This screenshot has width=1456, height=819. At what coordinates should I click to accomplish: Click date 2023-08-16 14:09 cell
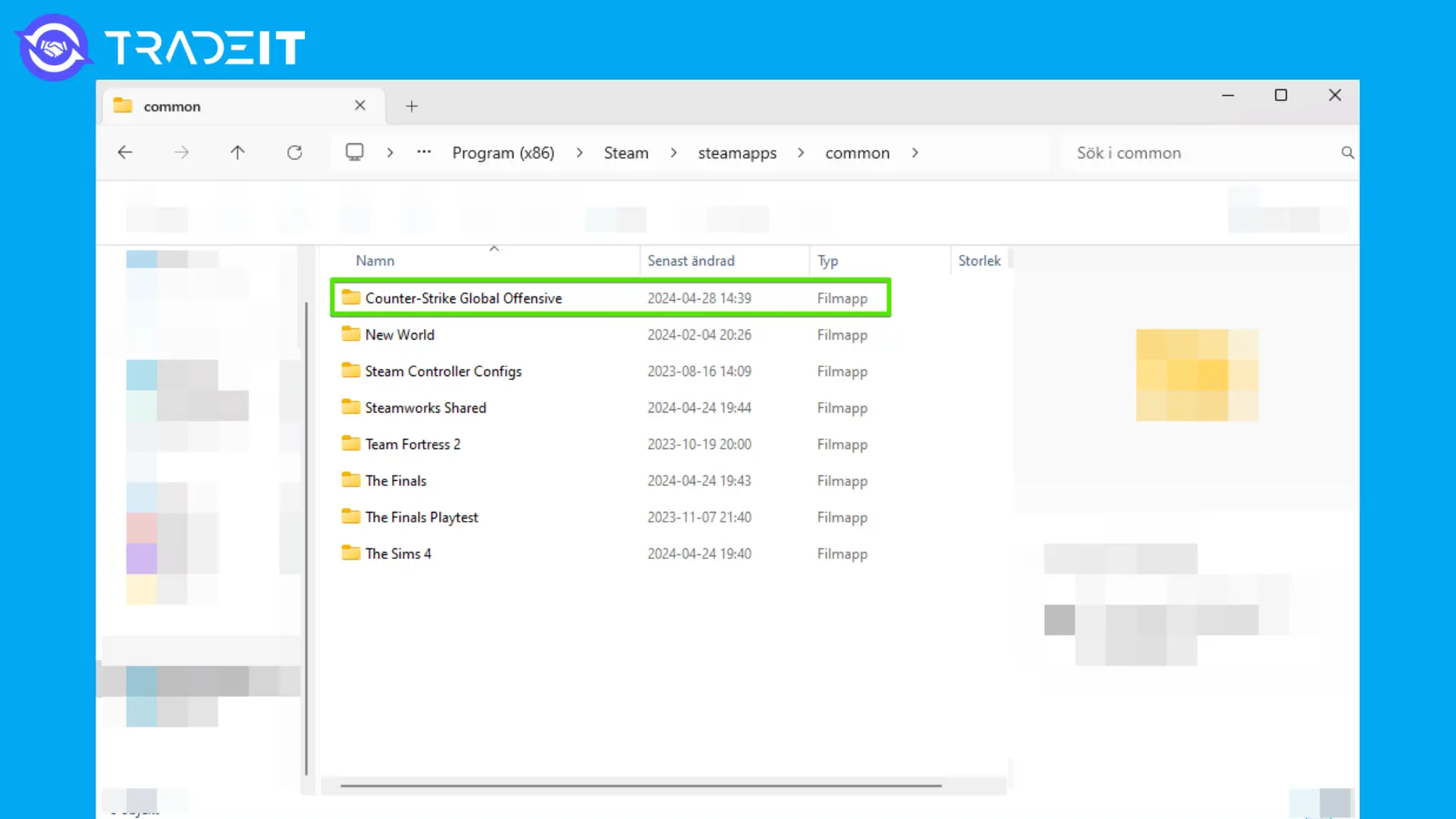pyautogui.click(x=699, y=371)
